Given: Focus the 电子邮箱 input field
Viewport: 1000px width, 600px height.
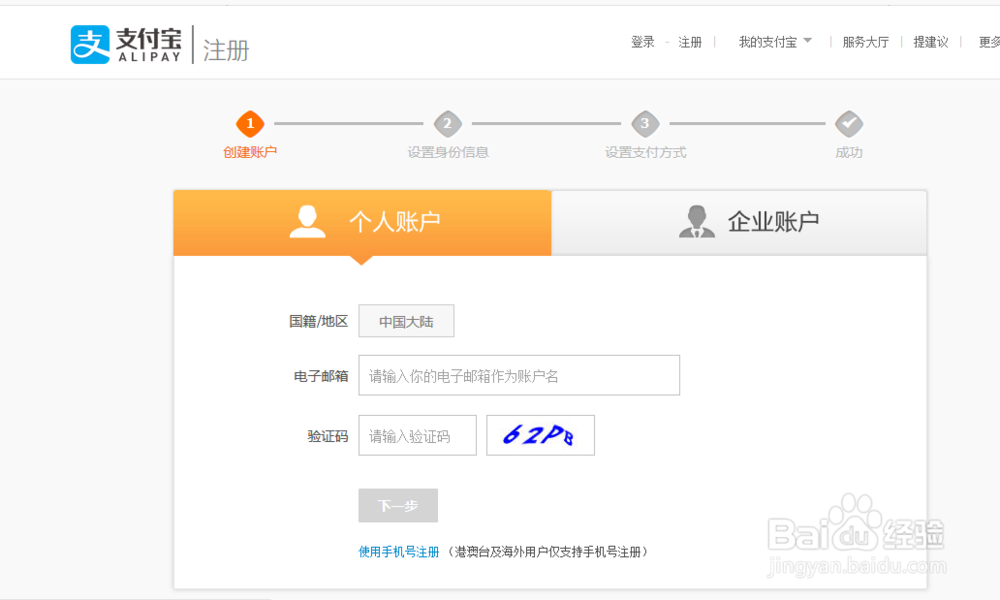Looking at the screenshot, I should [519, 375].
